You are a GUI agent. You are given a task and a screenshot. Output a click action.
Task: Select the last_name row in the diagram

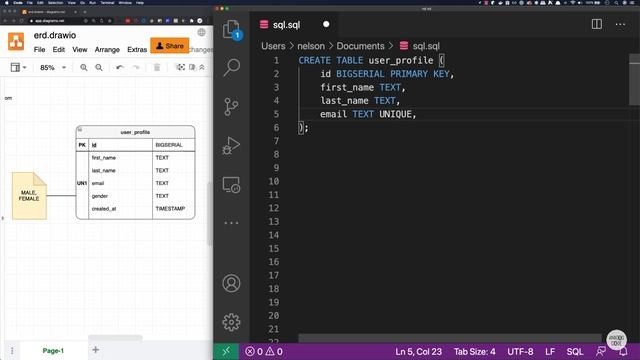click(136, 170)
